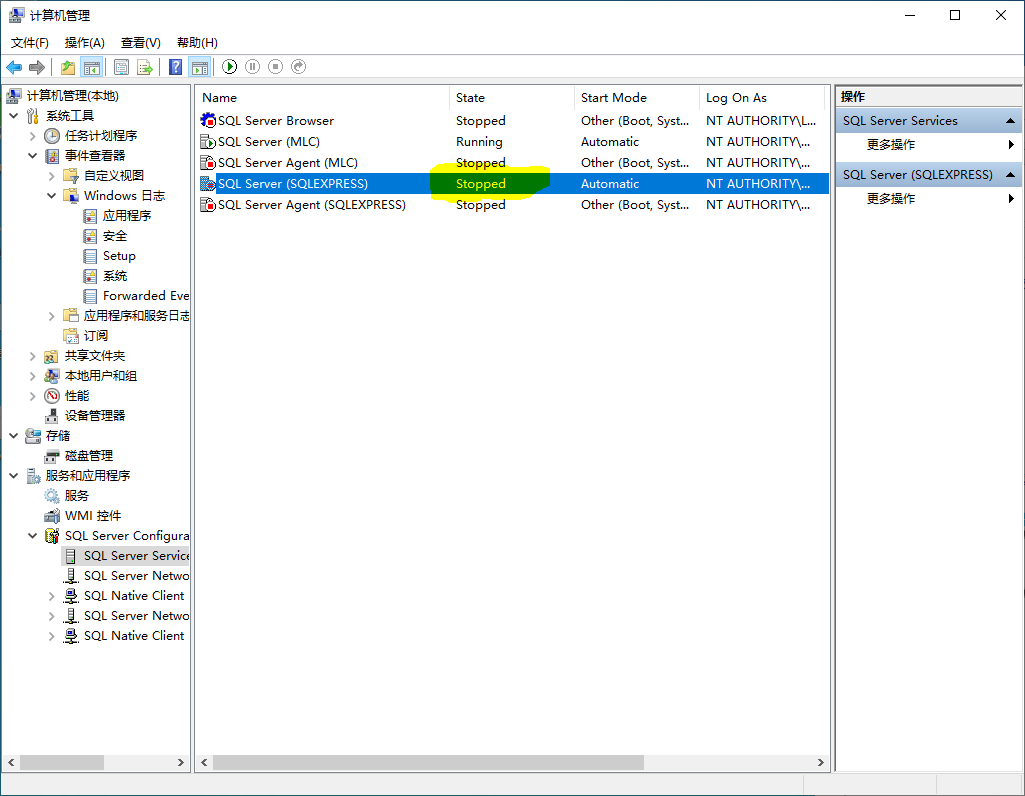Image resolution: width=1025 pixels, height=796 pixels.
Task: Click the stop service toolbar icon
Action: point(276,67)
